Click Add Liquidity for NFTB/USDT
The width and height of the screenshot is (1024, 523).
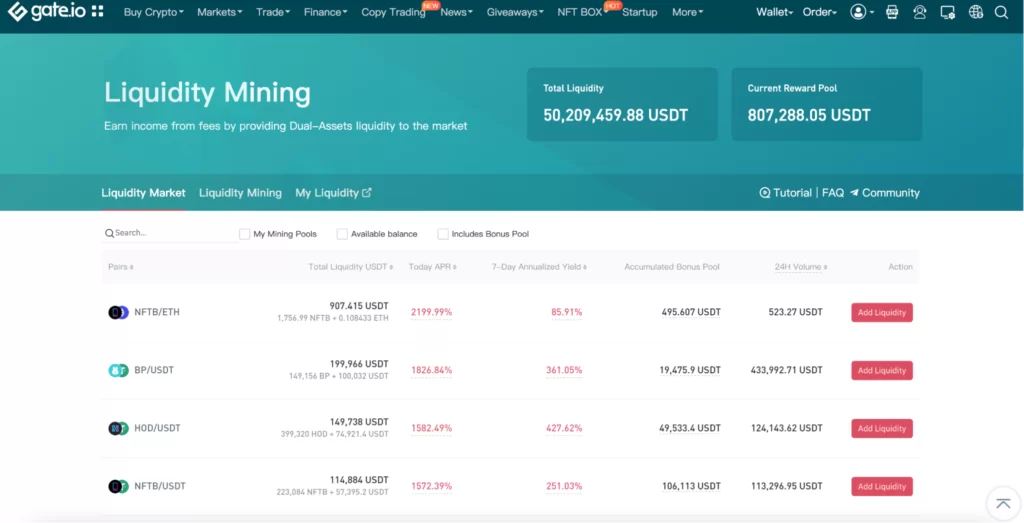click(x=882, y=486)
